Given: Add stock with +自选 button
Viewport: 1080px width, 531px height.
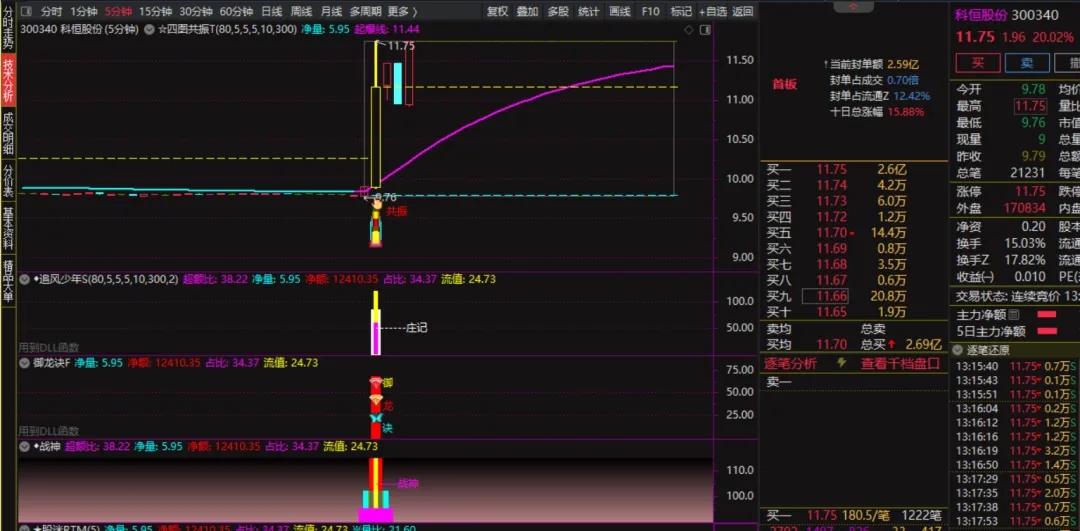Looking at the screenshot, I should coord(712,11).
